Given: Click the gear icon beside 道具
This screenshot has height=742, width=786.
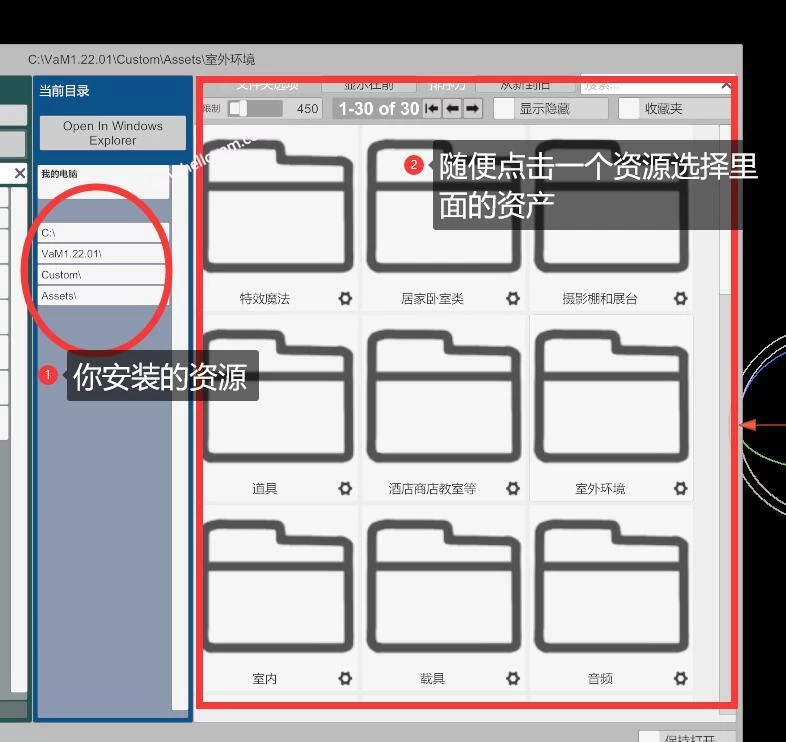Looking at the screenshot, I should coord(345,489).
